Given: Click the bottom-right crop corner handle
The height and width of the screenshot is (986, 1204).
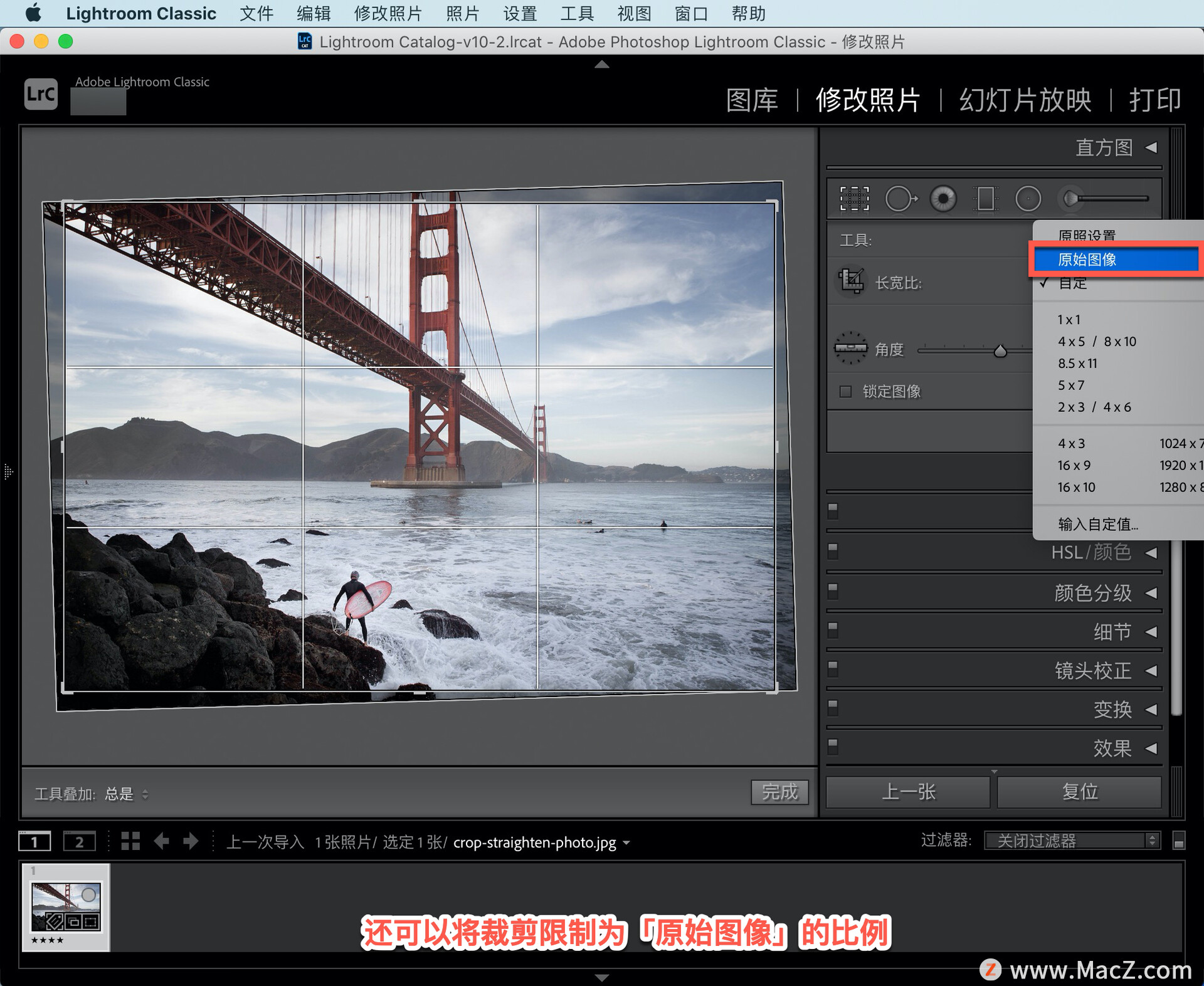Looking at the screenshot, I should pyautogui.click(x=774, y=689).
